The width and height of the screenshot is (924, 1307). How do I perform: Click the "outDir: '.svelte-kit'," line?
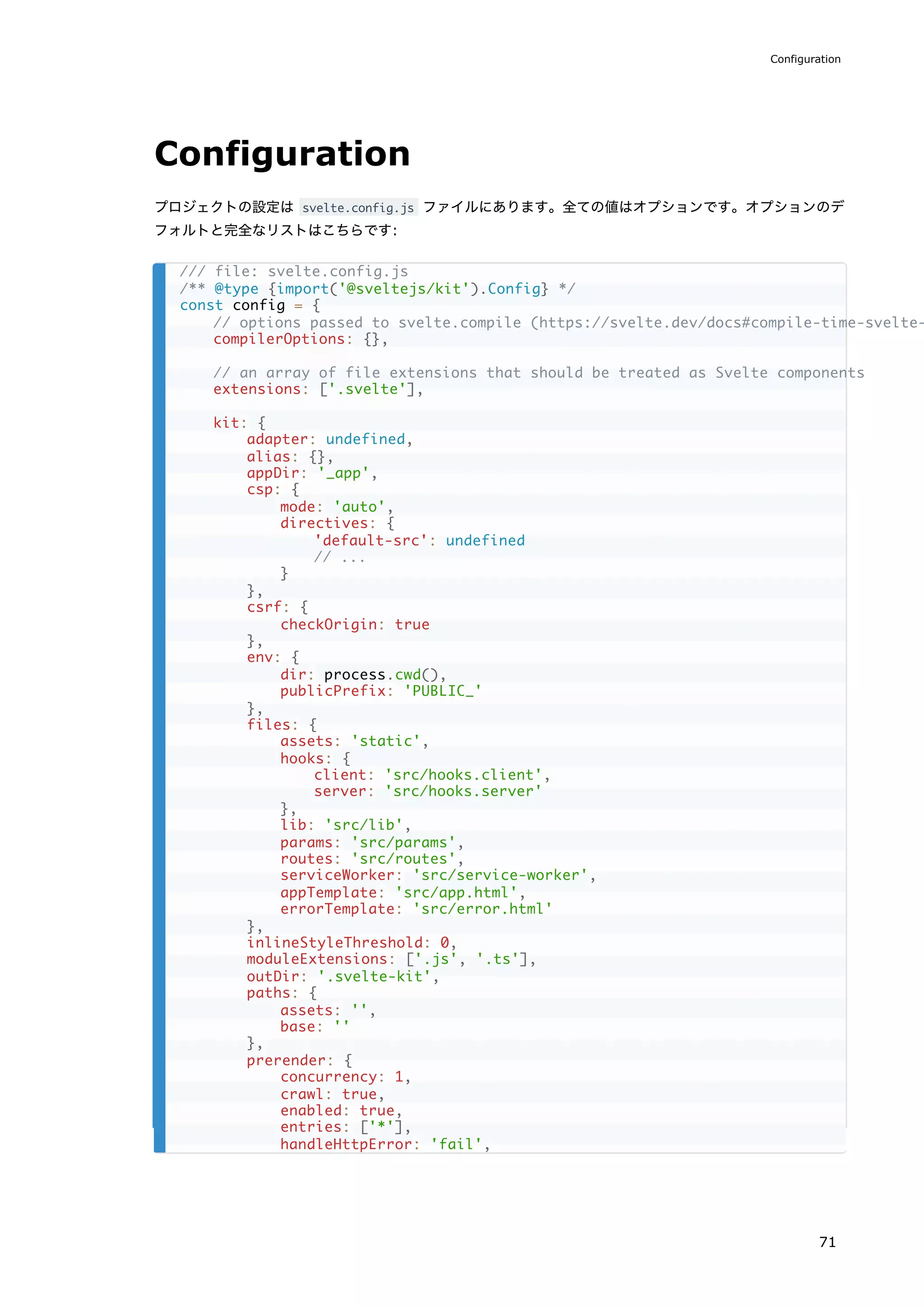click(x=343, y=977)
